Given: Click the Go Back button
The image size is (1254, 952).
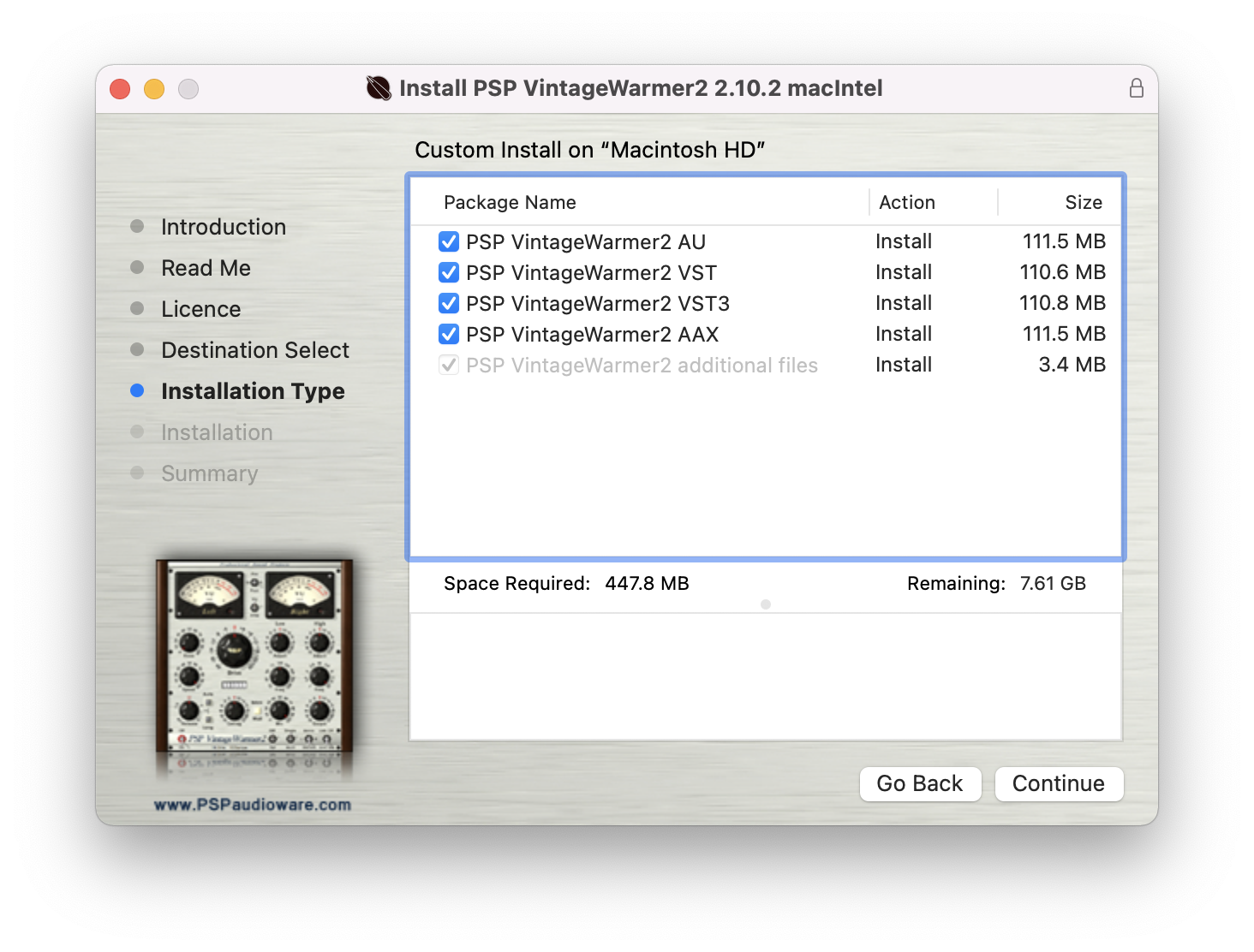Looking at the screenshot, I should [920, 783].
